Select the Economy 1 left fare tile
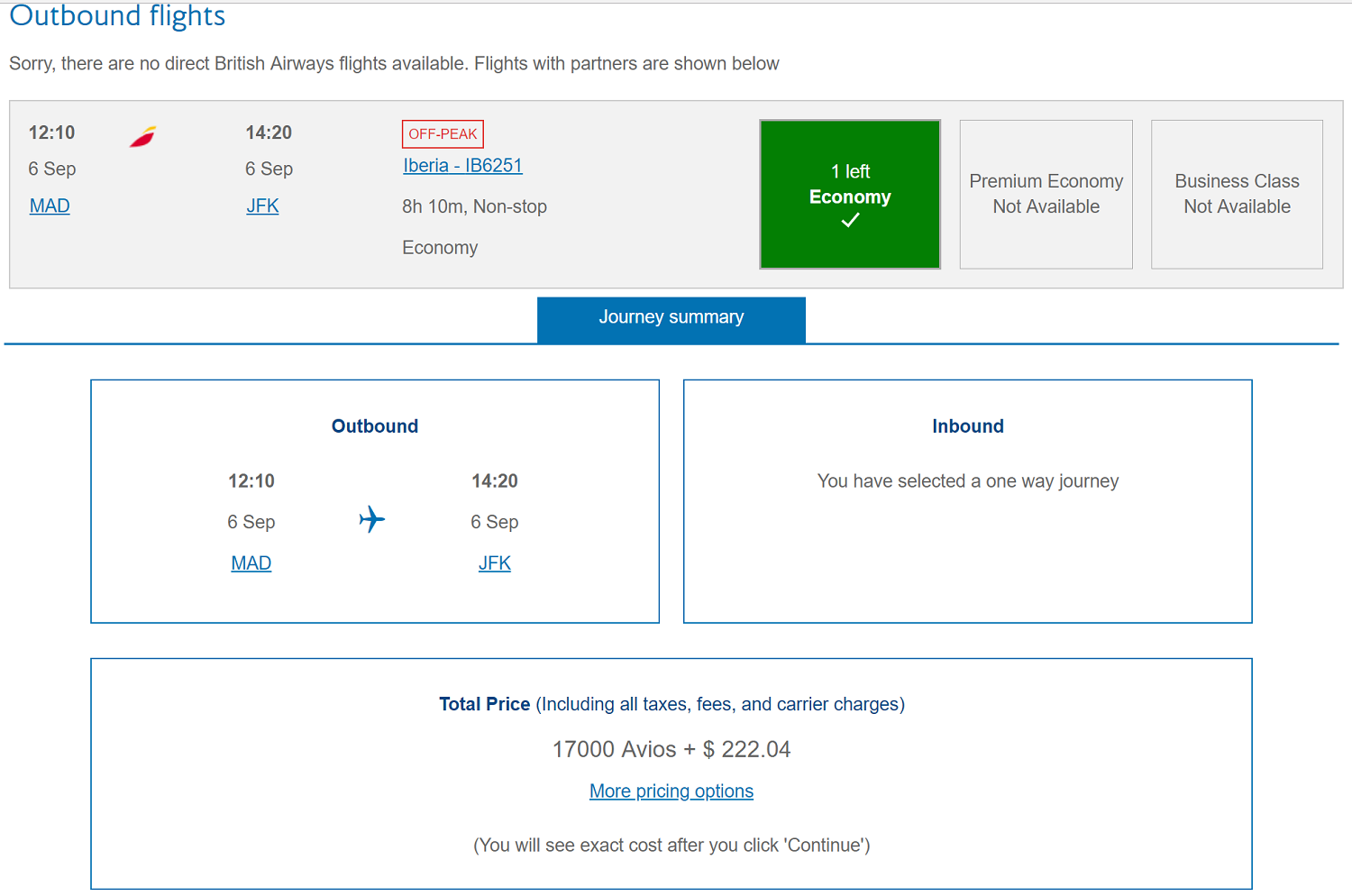Screen dimensions: 1352x896 [850, 194]
